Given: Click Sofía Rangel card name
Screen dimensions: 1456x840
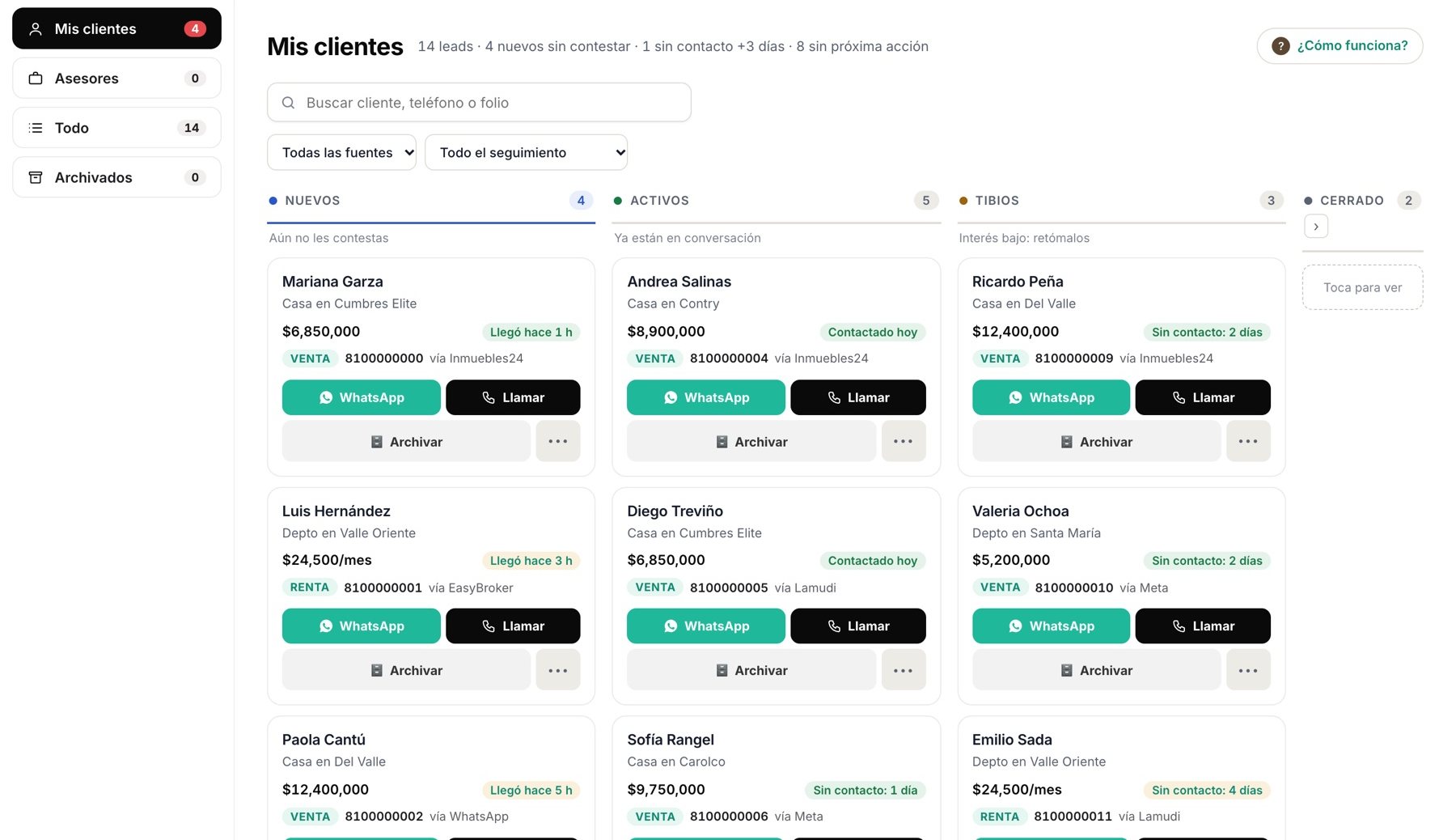Looking at the screenshot, I should coord(671,740).
